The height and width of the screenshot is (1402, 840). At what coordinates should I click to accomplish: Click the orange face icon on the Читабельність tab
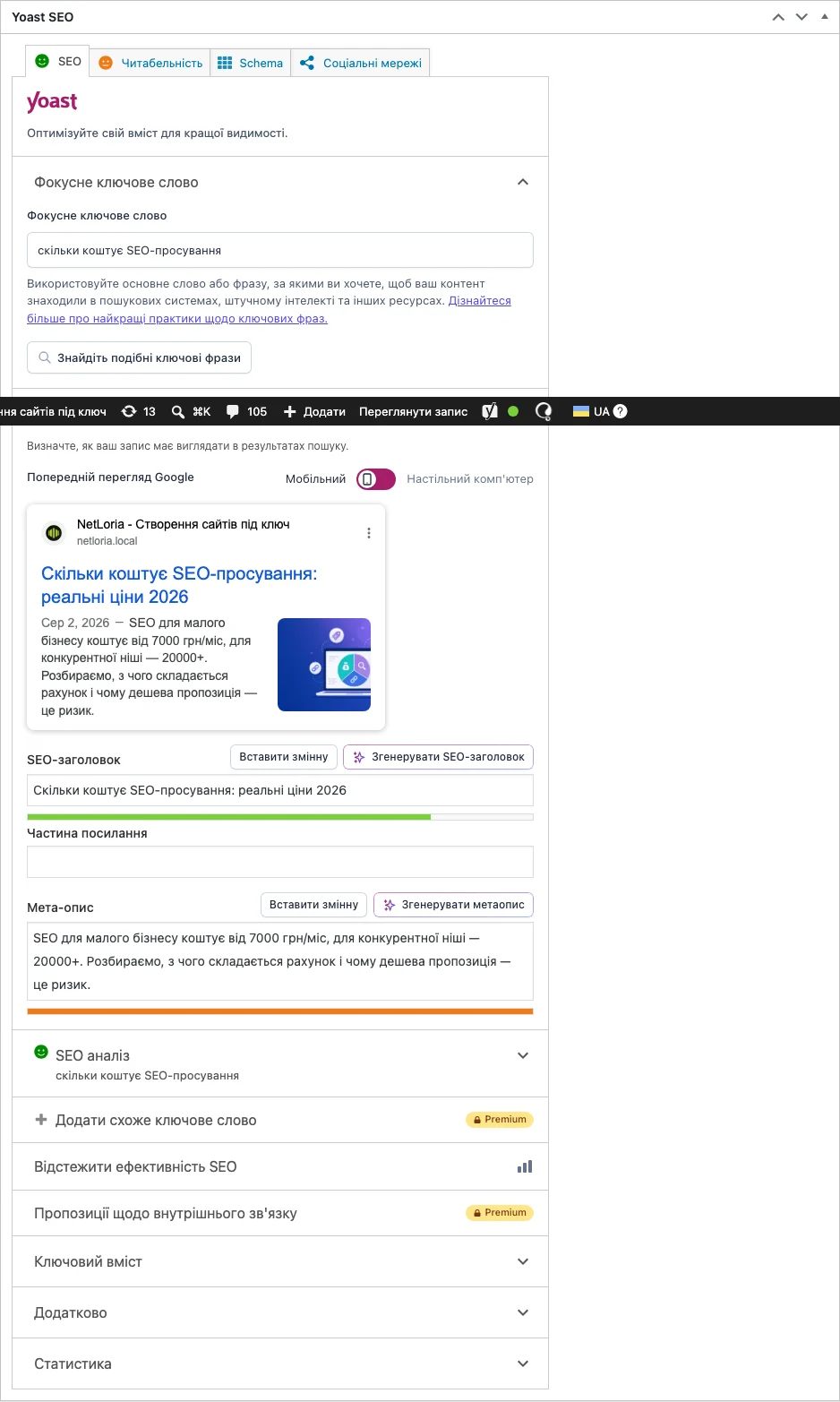click(x=106, y=63)
